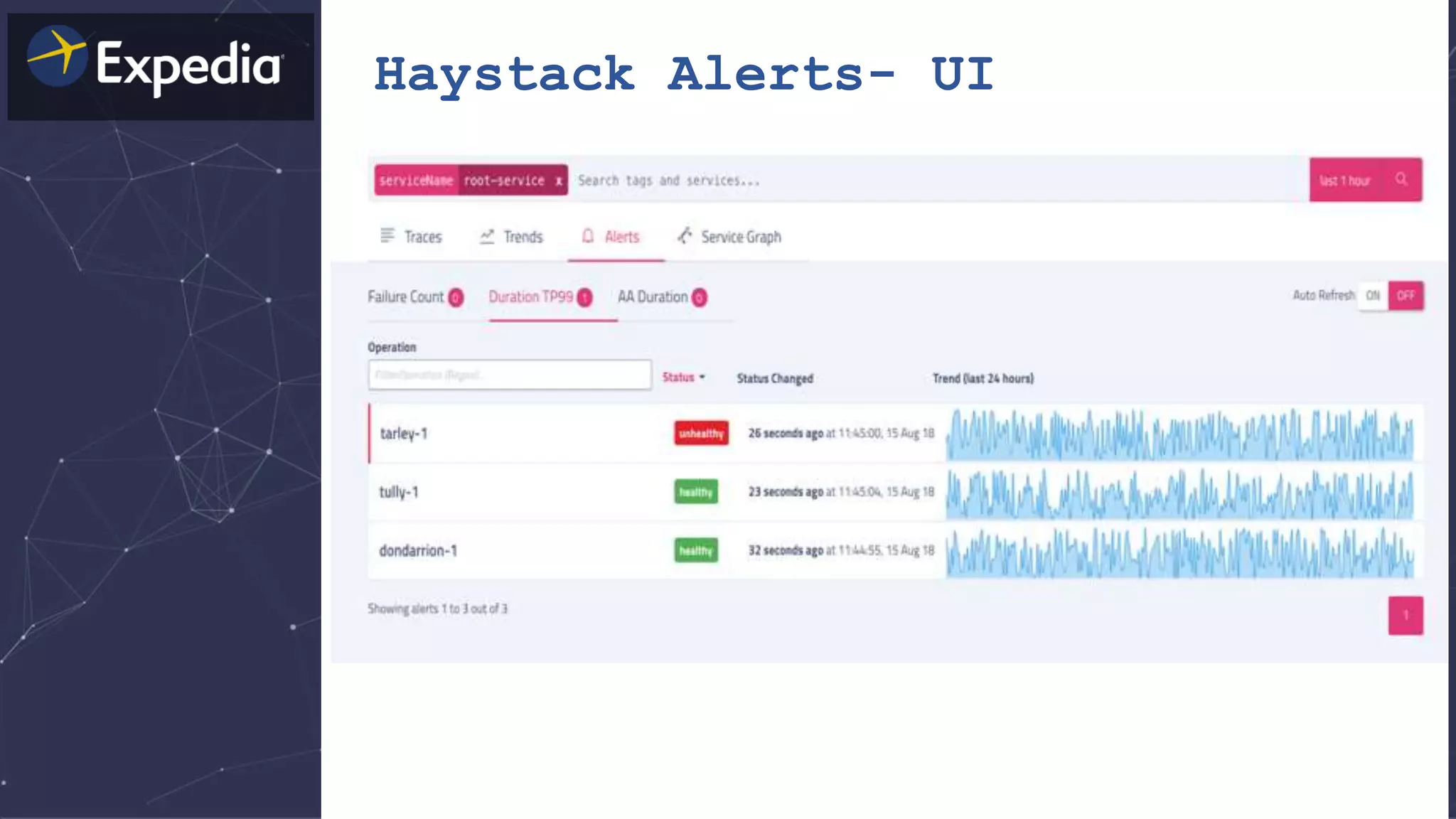The width and height of the screenshot is (1456, 819).
Task: Click AA Duration badge counter
Action: (700, 297)
